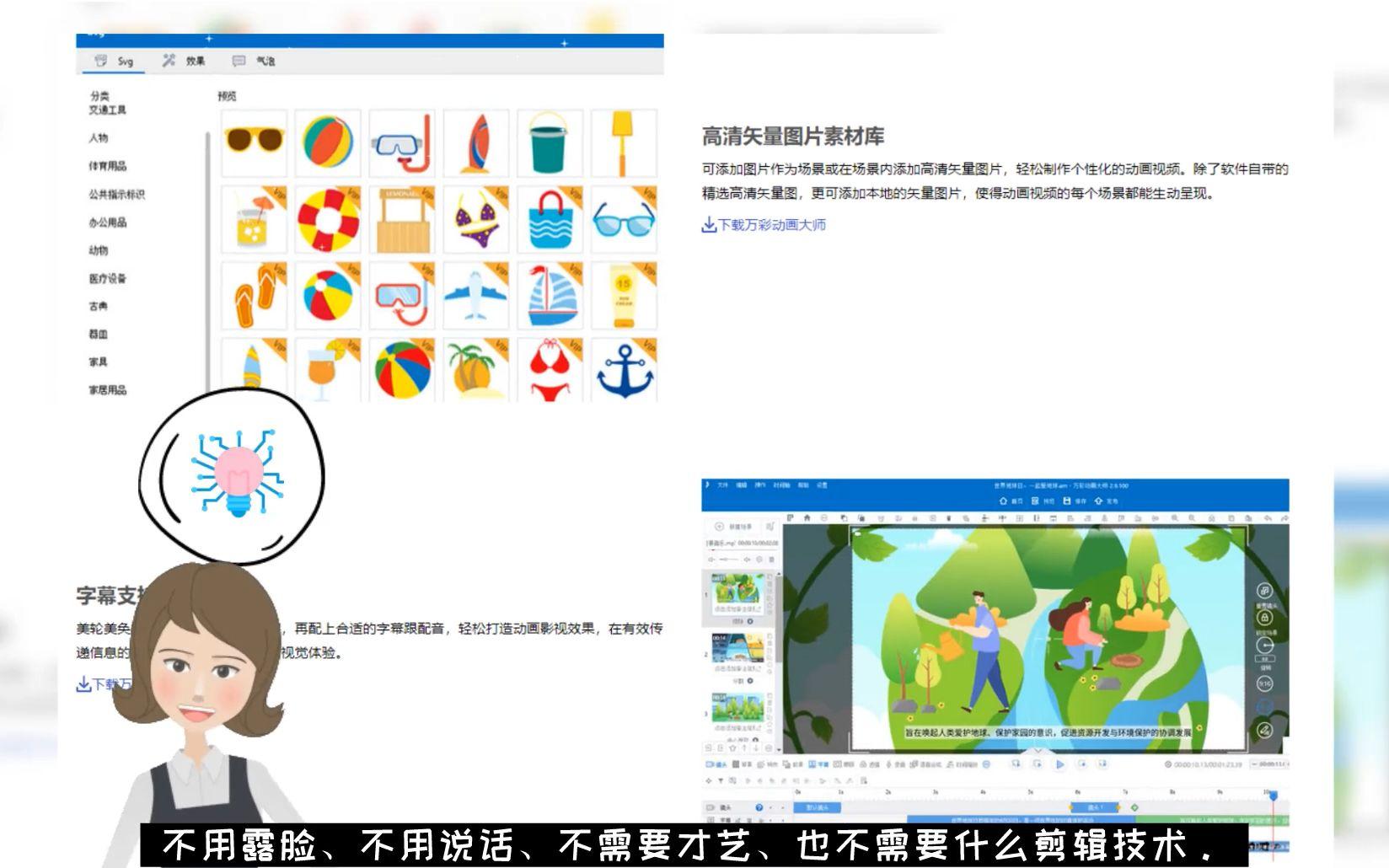Click the 9:16 aspect ratio icon on right panel

(x=1263, y=683)
